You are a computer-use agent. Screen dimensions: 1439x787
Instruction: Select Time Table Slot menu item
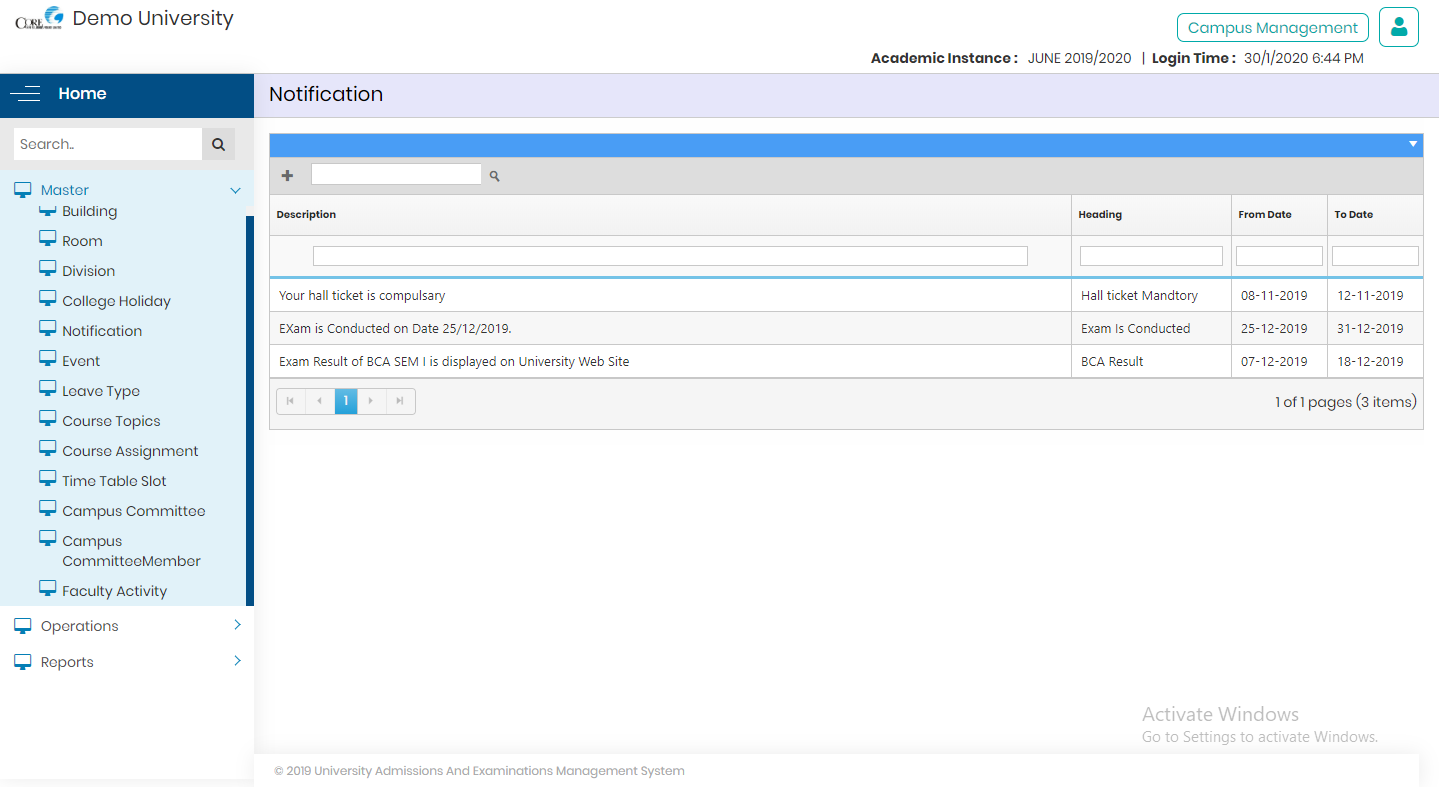point(114,481)
